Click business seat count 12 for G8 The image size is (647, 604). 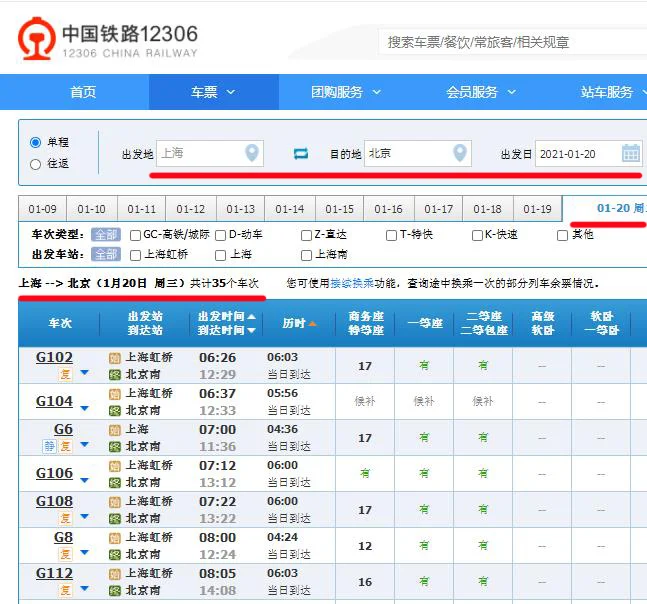click(365, 546)
